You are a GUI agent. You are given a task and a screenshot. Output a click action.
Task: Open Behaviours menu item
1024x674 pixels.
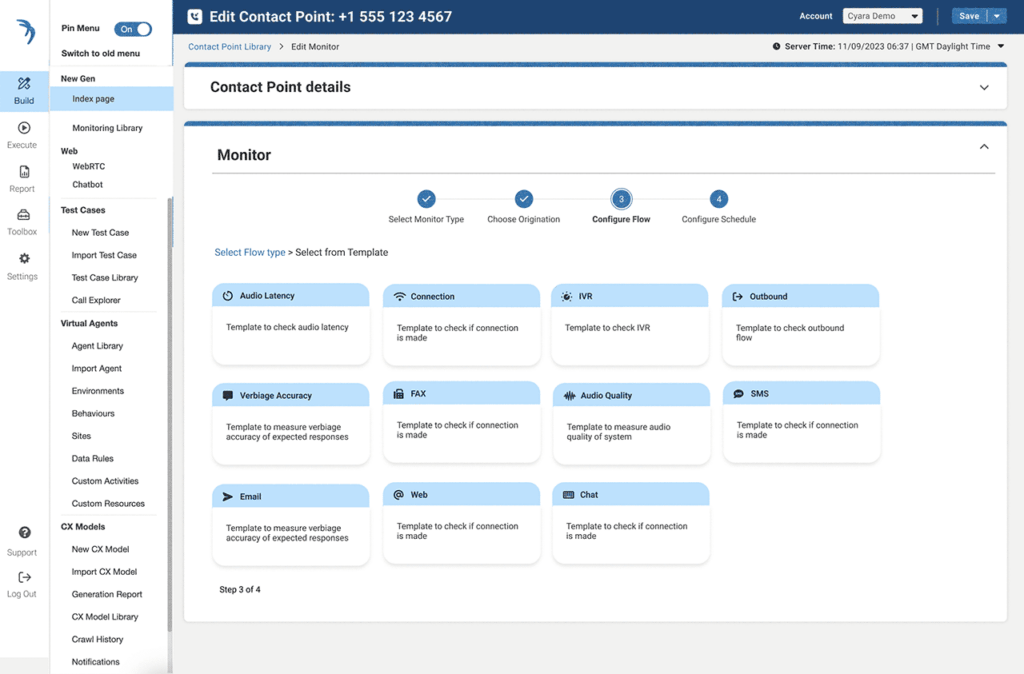tap(93, 413)
